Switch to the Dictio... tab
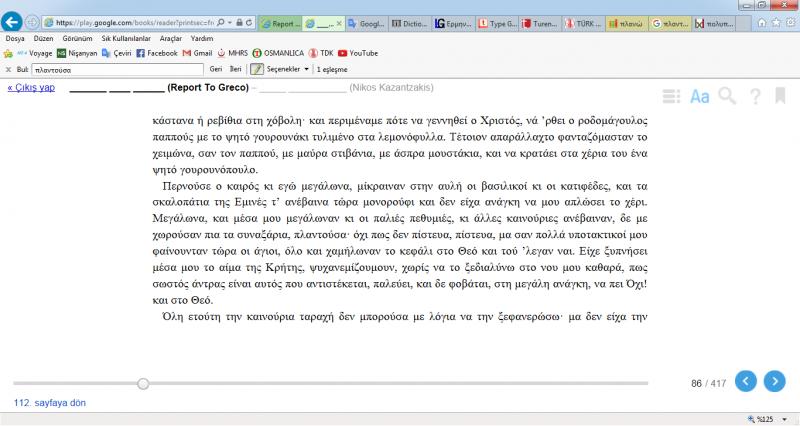The width and height of the screenshot is (800, 426). (409, 23)
